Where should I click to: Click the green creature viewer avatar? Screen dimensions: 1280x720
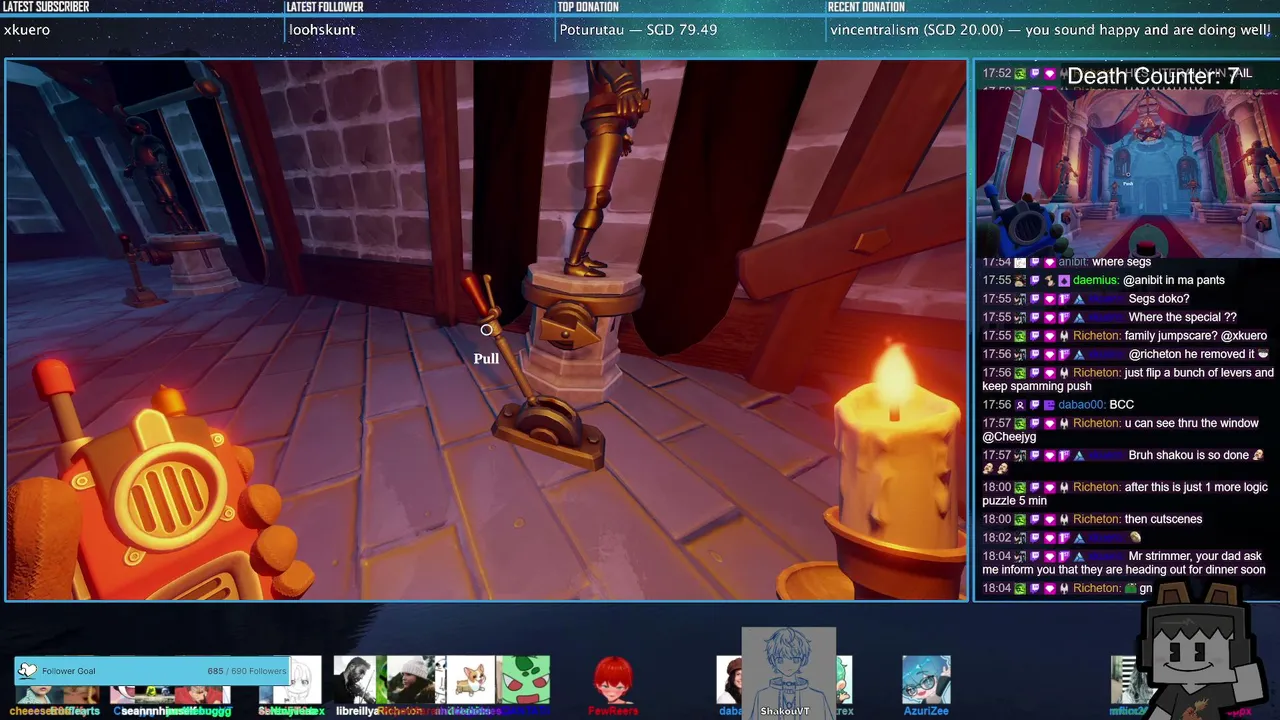(524, 680)
